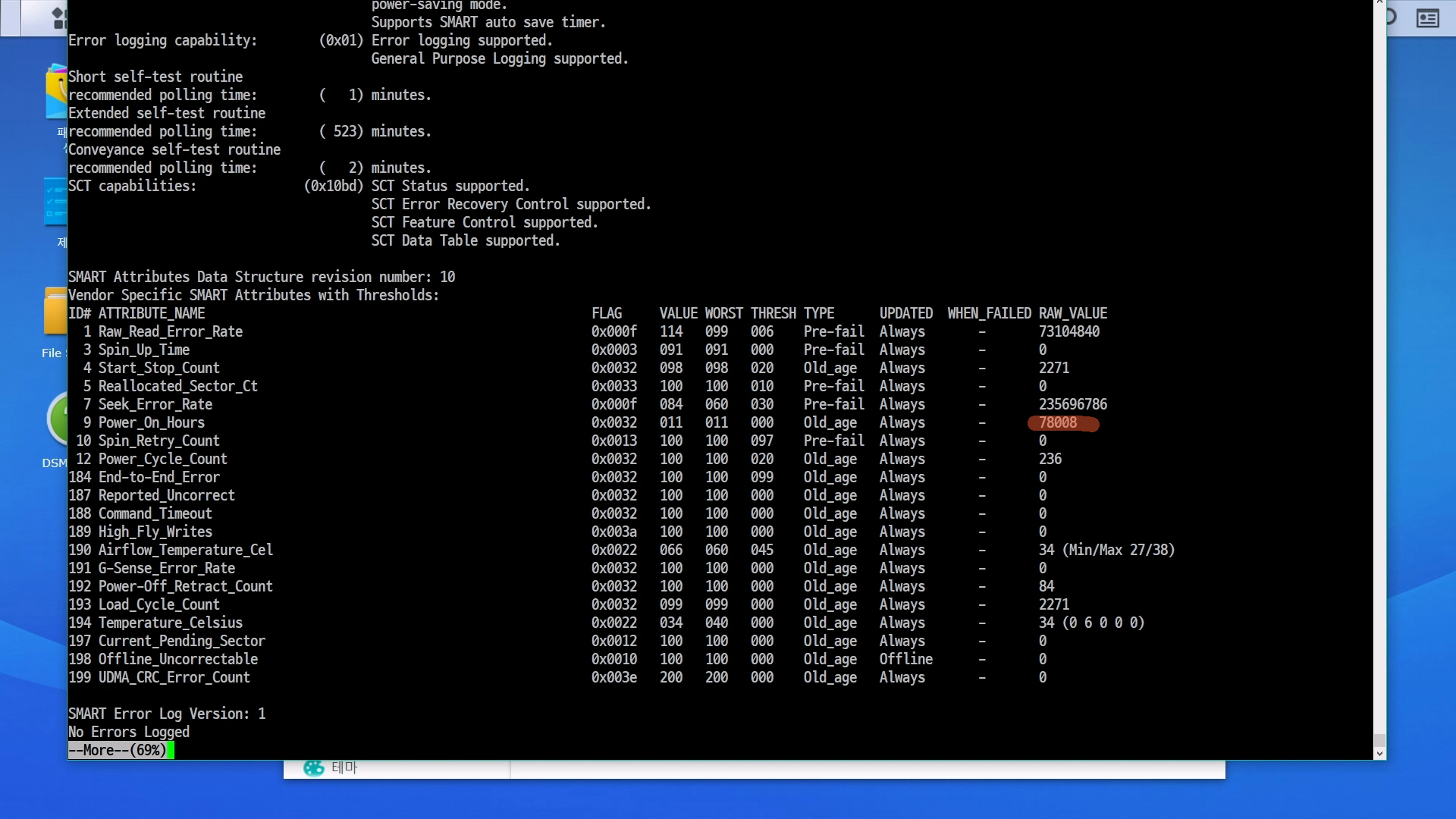Open the widgets panel icon at top right
This screenshot has height=819, width=1456.
pyautogui.click(x=1427, y=18)
